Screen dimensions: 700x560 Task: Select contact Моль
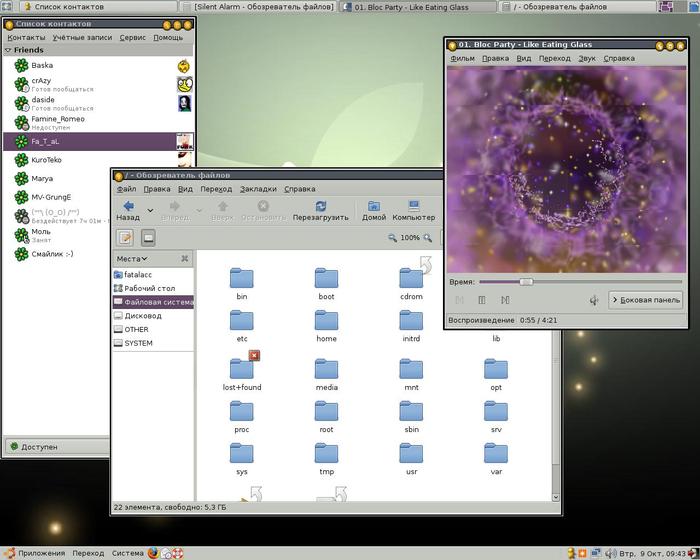56,235
